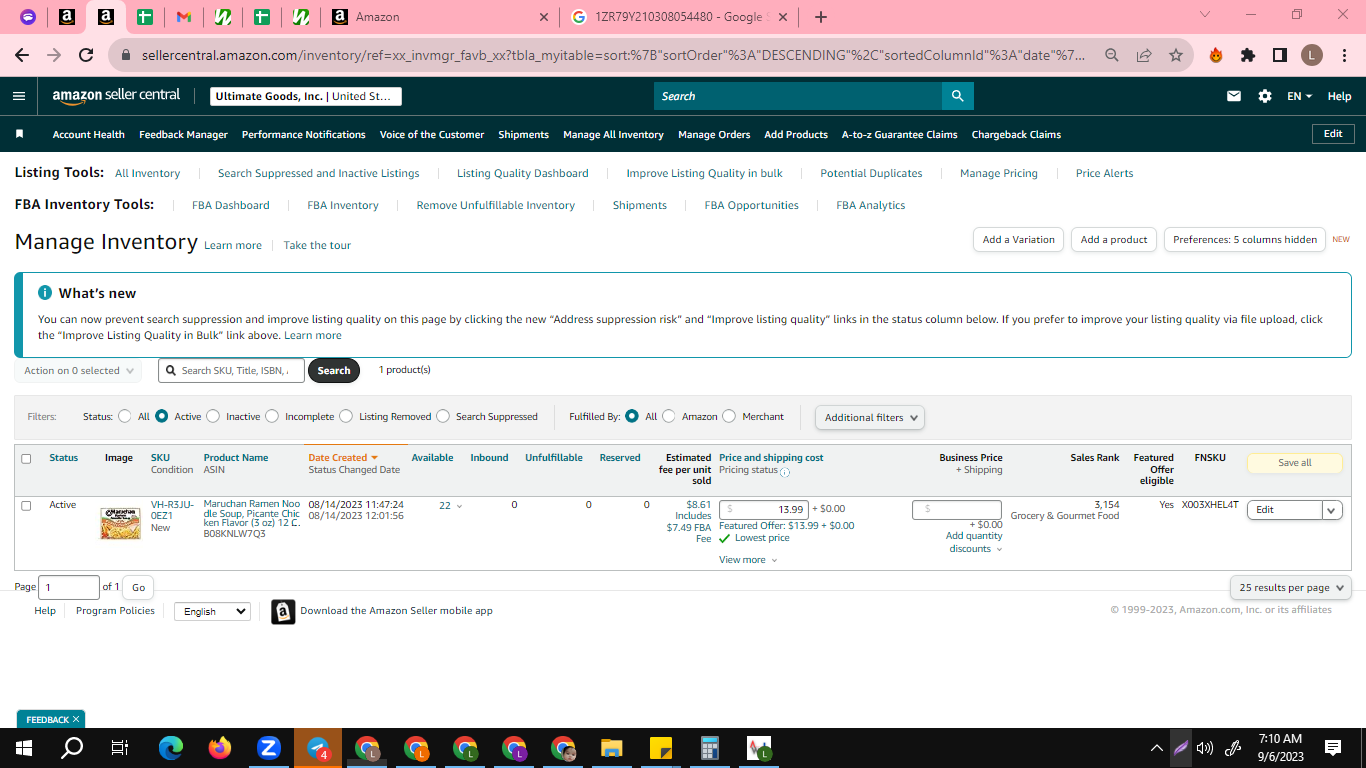Image resolution: width=1366 pixels, height=768 pixels.
Task: Select the Listing Removed radio button
Action: [x=346, y=416]
